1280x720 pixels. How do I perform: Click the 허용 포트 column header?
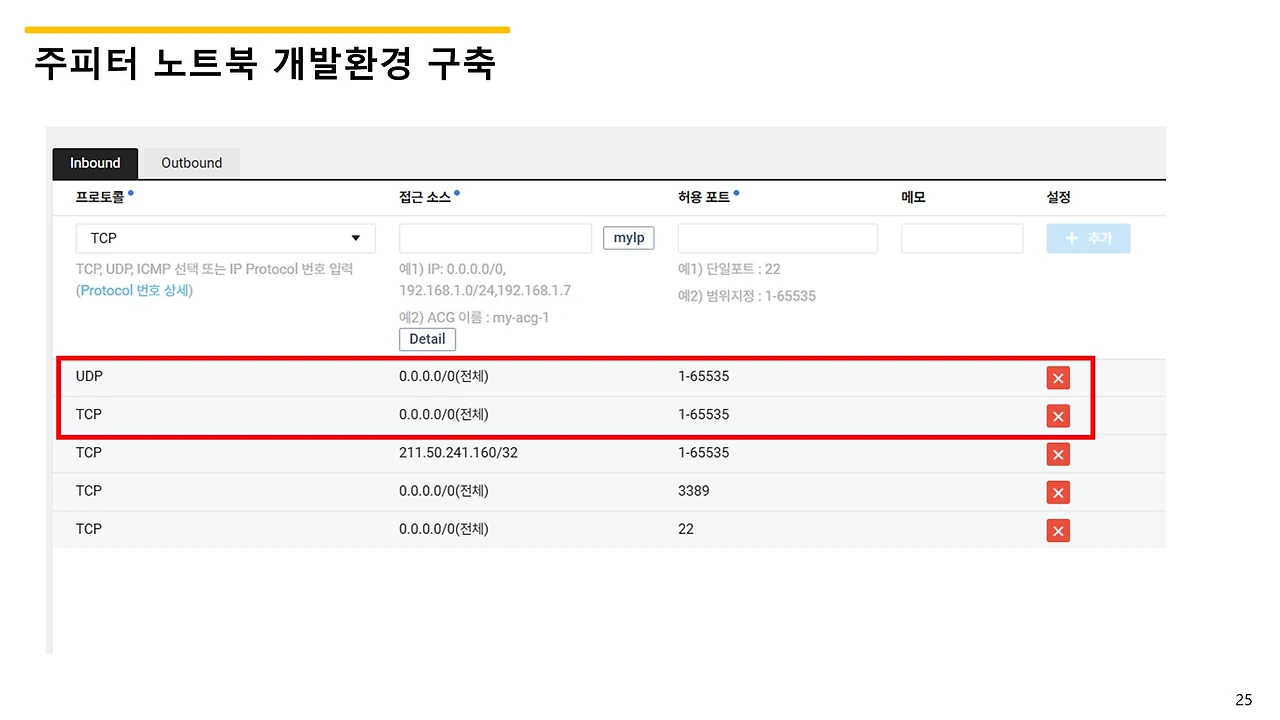tap(705, 196)
